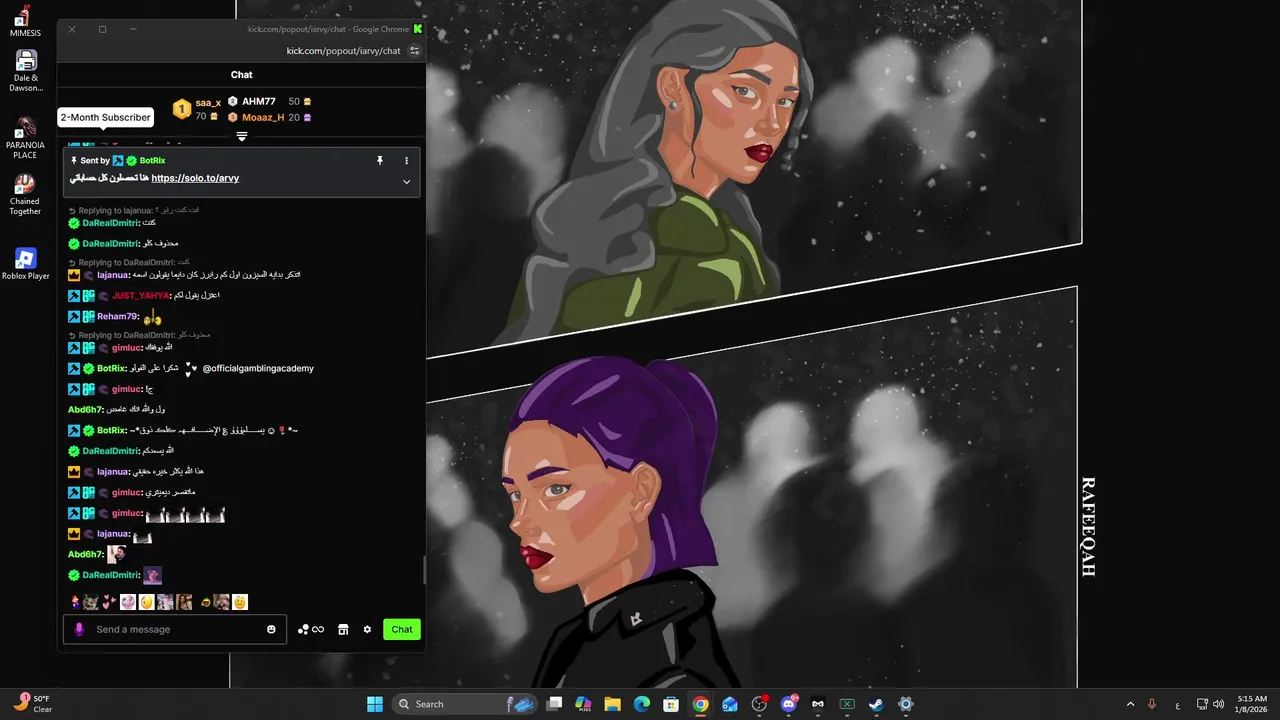Pick the pink hearts emote
Image resolution: width=1280 pixels, height=720 pixels.
[x=109, y=602]
